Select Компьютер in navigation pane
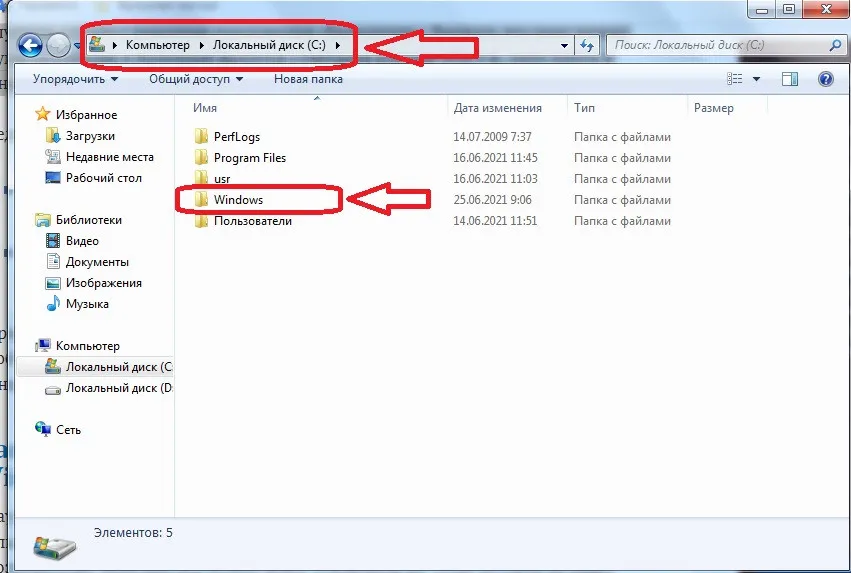 [x=87, y=346]
